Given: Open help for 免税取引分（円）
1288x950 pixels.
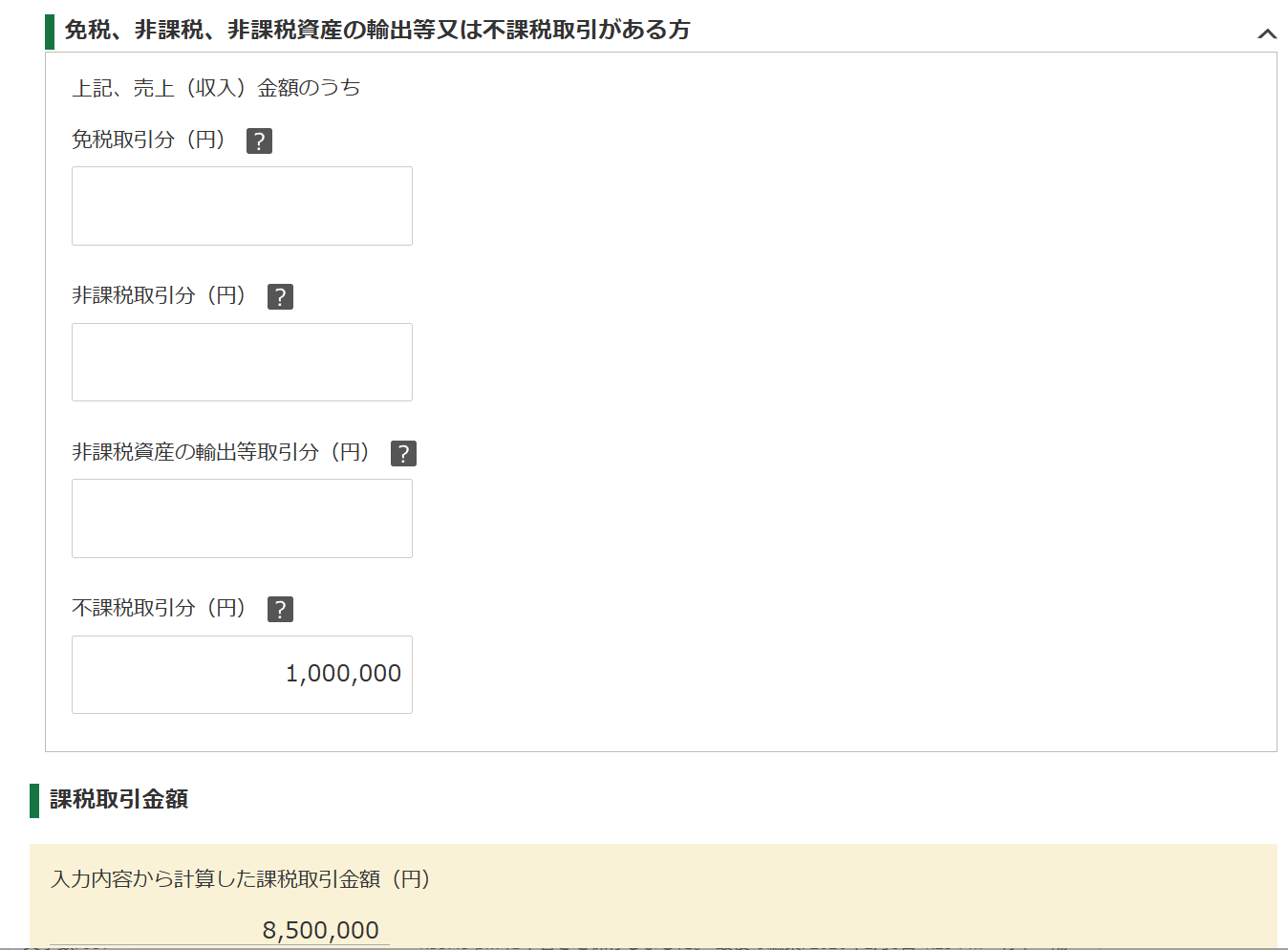Looking at the screenshot, I should [x=259, y=140].
